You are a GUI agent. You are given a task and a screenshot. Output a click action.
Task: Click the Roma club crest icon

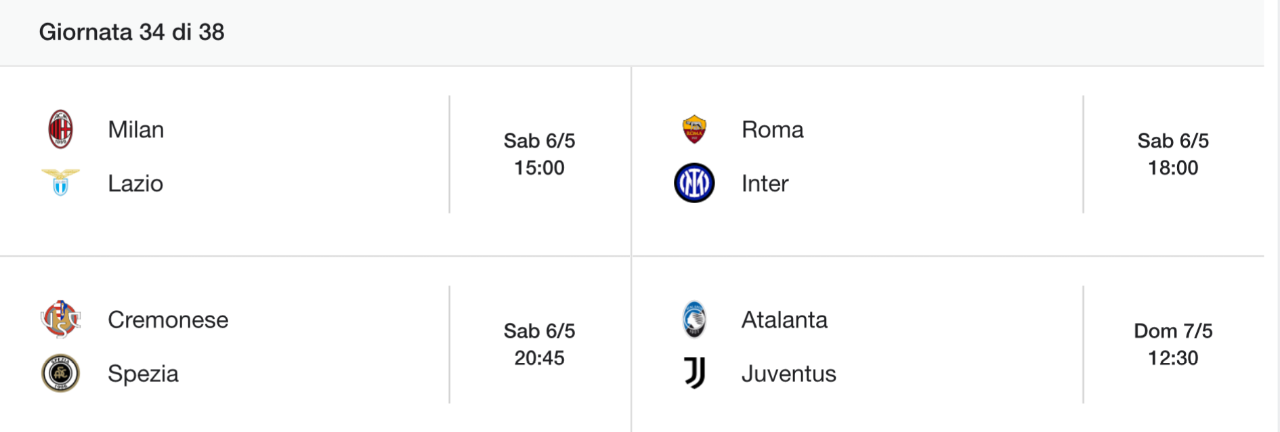click(x=694, y=130)
